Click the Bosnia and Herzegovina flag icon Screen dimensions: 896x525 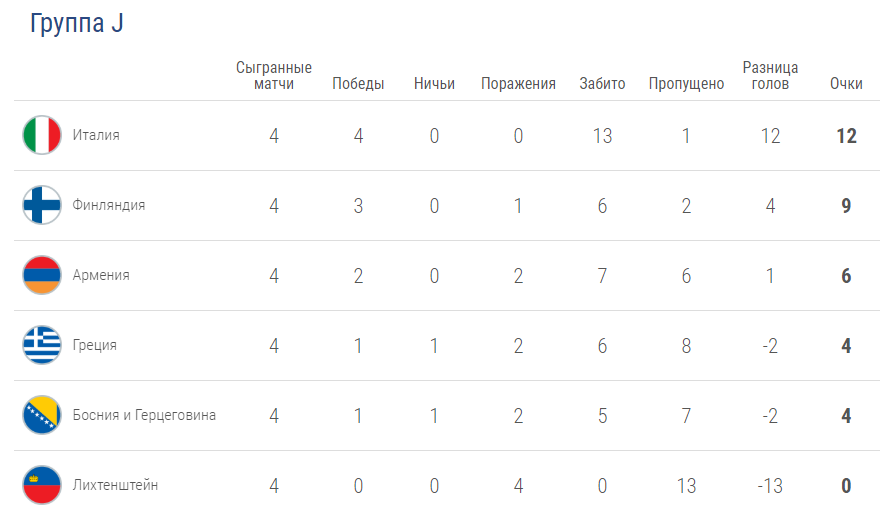[x=42, y=415]
